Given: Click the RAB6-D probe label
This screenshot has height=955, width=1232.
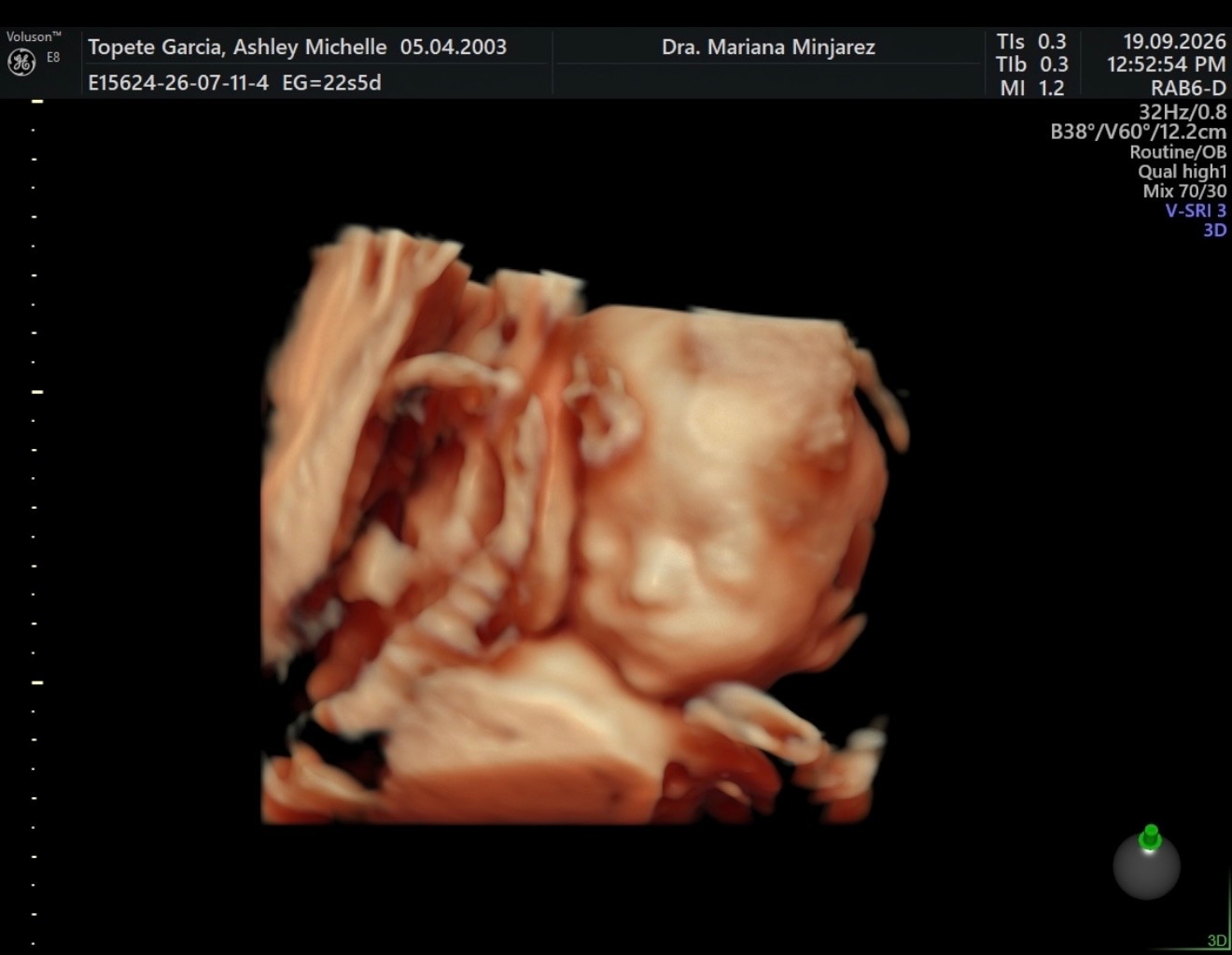Looking at the screenshot, I should (x=1188, y=89).
